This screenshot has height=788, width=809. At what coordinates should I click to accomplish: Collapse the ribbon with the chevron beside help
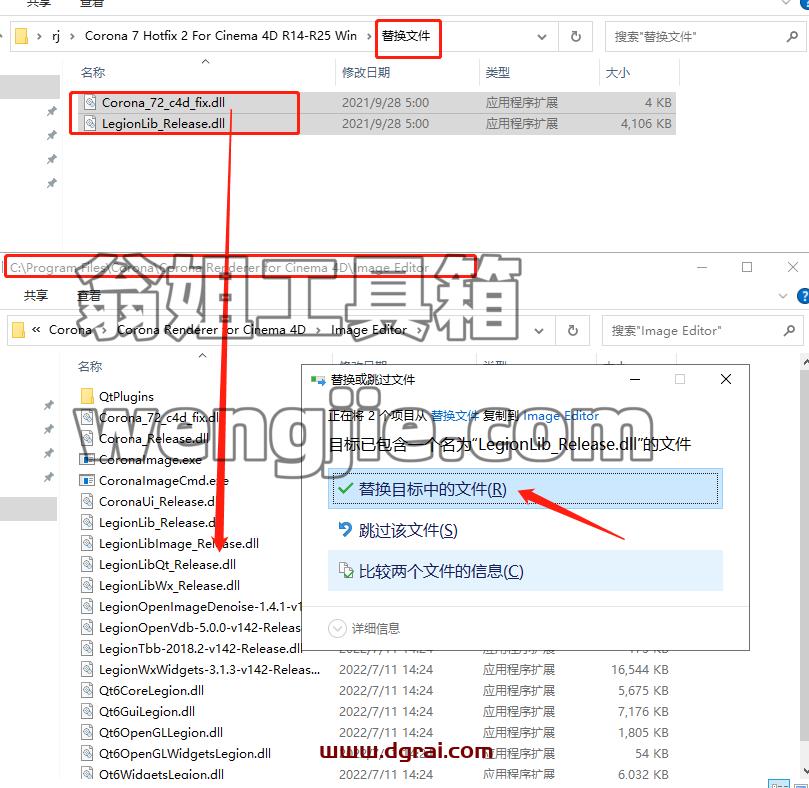(783, 296)
